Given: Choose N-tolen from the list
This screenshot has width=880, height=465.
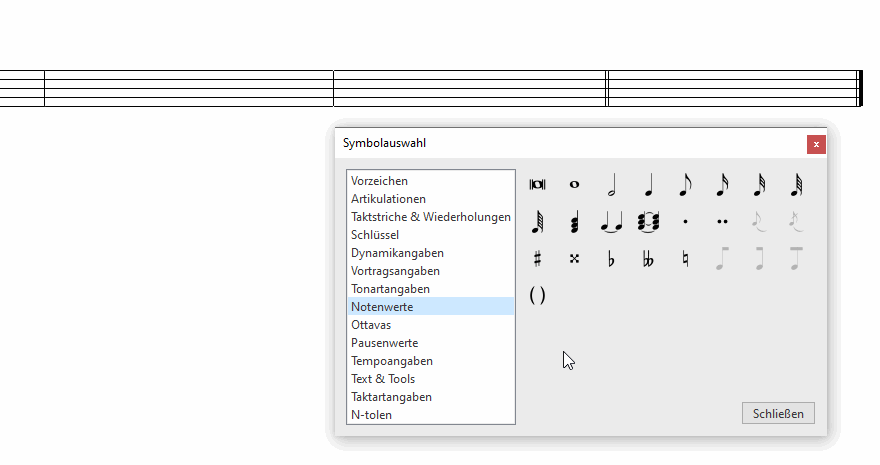Looking at the screenshot, I should coord(371,415).
